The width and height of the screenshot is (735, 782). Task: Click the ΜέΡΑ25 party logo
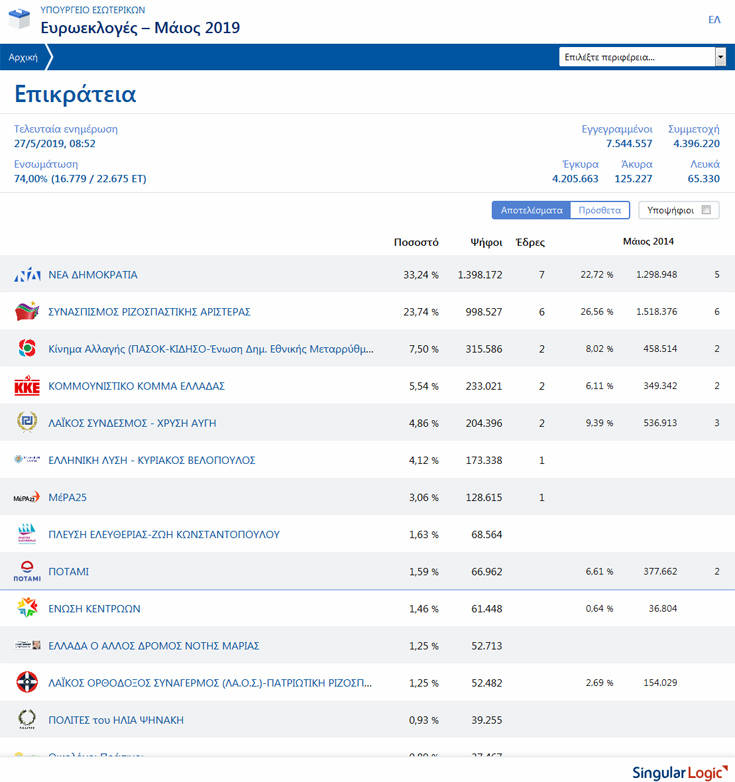27,497
